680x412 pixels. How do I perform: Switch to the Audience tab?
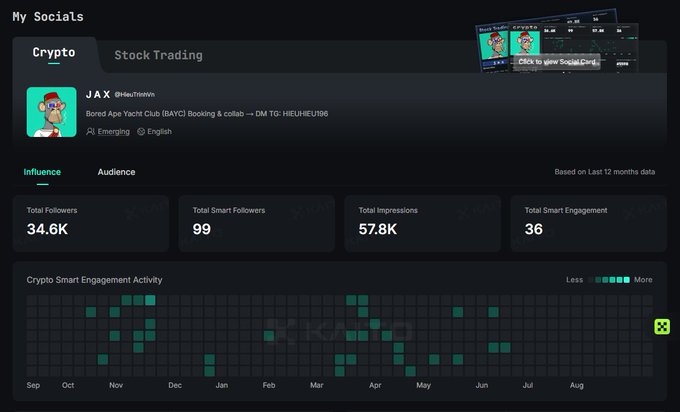(116, 172)
